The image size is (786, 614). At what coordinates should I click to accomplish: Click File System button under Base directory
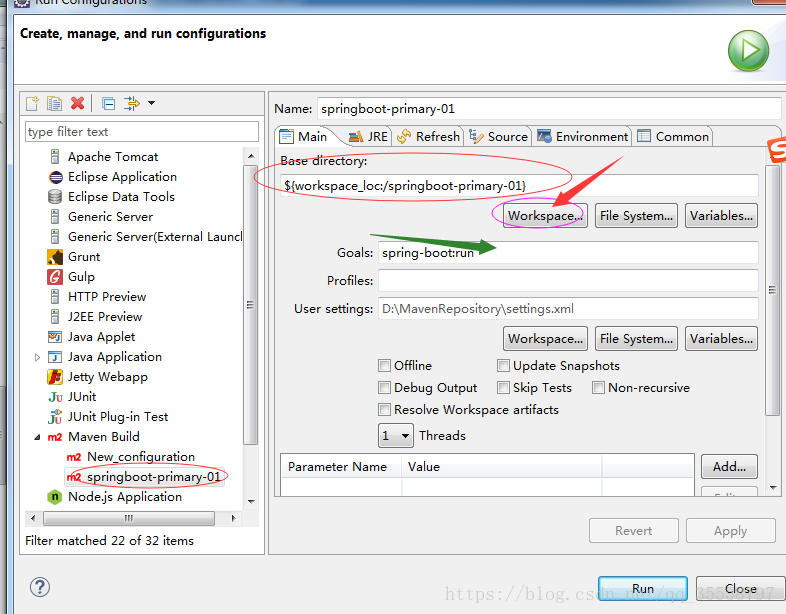pyautogui.click(x=636, y=216)
